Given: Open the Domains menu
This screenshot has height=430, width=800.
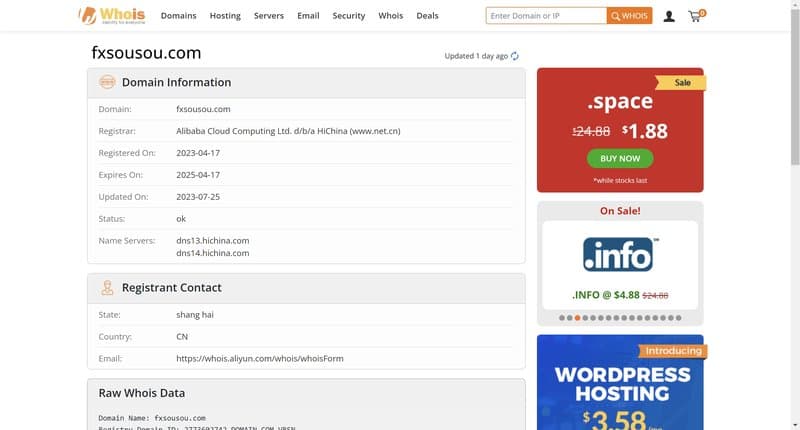Looking at the screenshot, I should pos(179,16).
